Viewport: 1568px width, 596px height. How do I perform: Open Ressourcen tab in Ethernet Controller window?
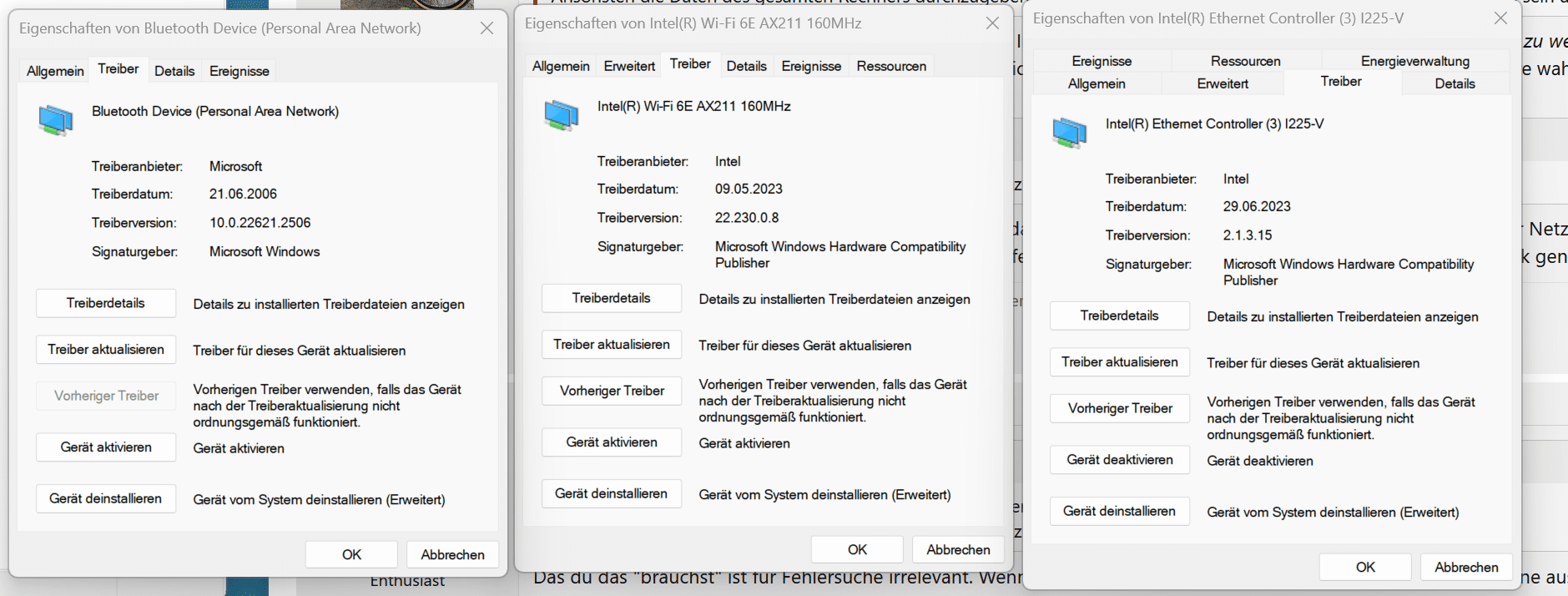[x=1245, y=61]
